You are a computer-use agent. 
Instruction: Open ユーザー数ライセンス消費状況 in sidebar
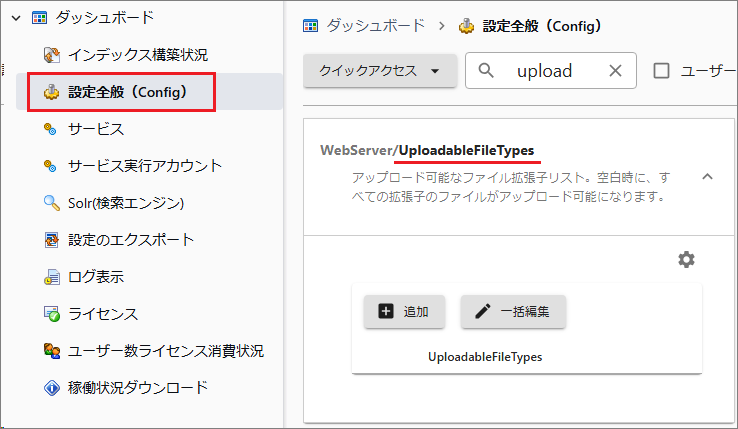click(x=166, y=351)
